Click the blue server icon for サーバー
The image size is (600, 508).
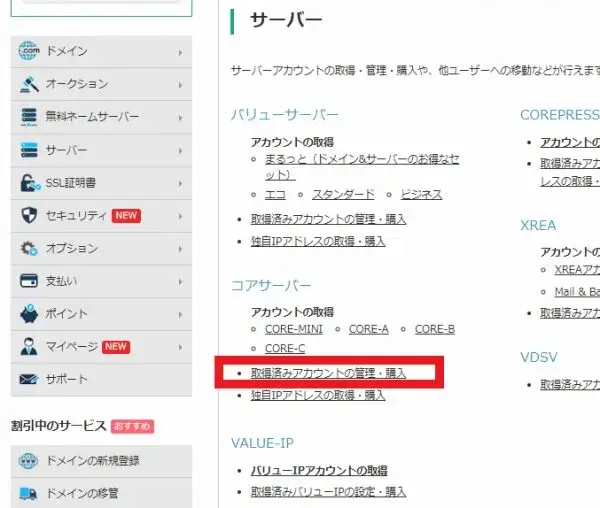pyautogui.click(x=29, y=150)
